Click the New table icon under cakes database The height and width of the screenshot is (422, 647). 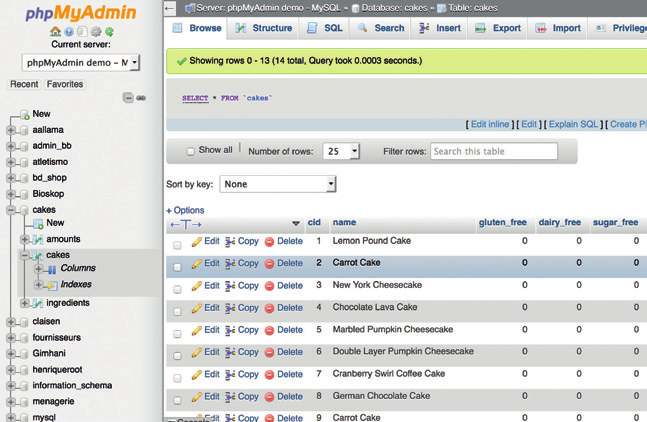(x=38, y=224)
